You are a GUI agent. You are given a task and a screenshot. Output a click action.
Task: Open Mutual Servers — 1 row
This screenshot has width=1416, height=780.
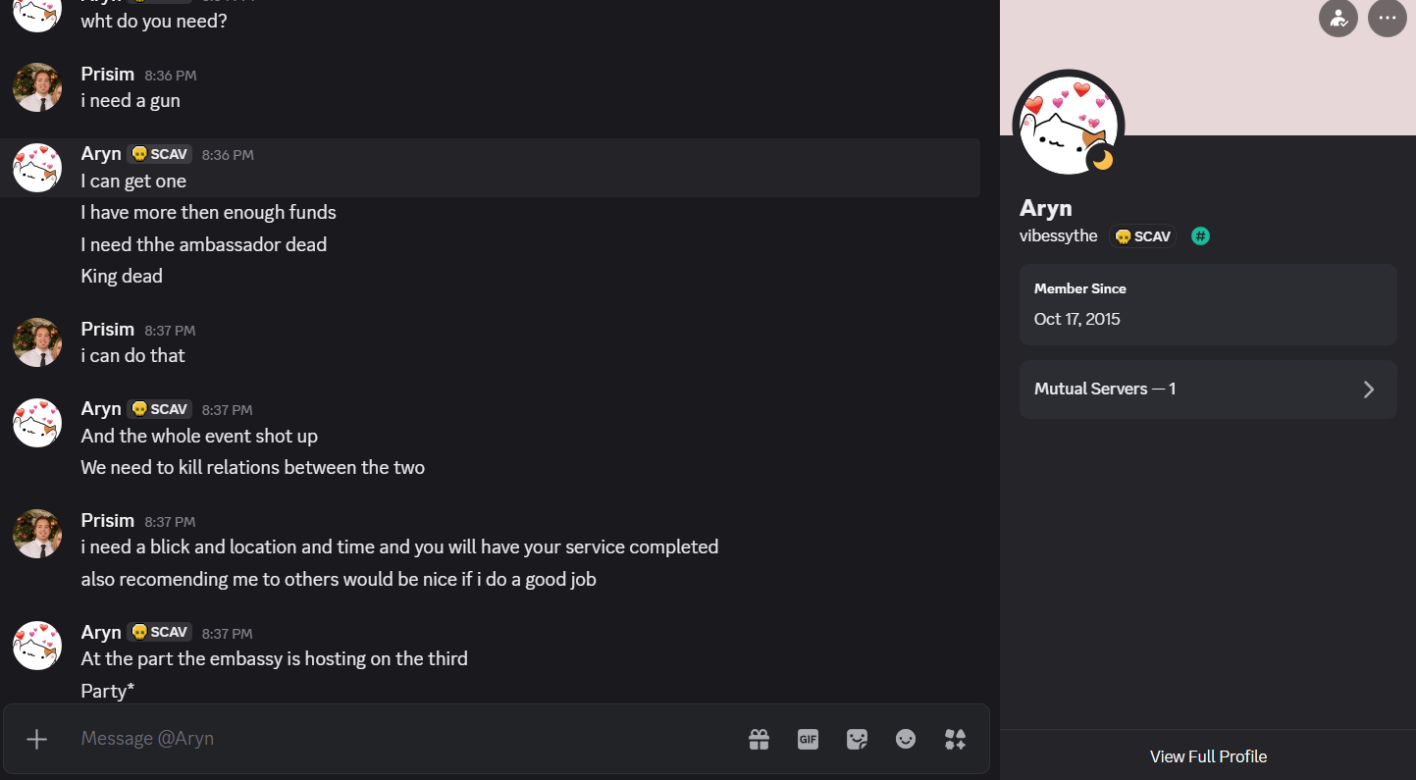(1208, 389)
